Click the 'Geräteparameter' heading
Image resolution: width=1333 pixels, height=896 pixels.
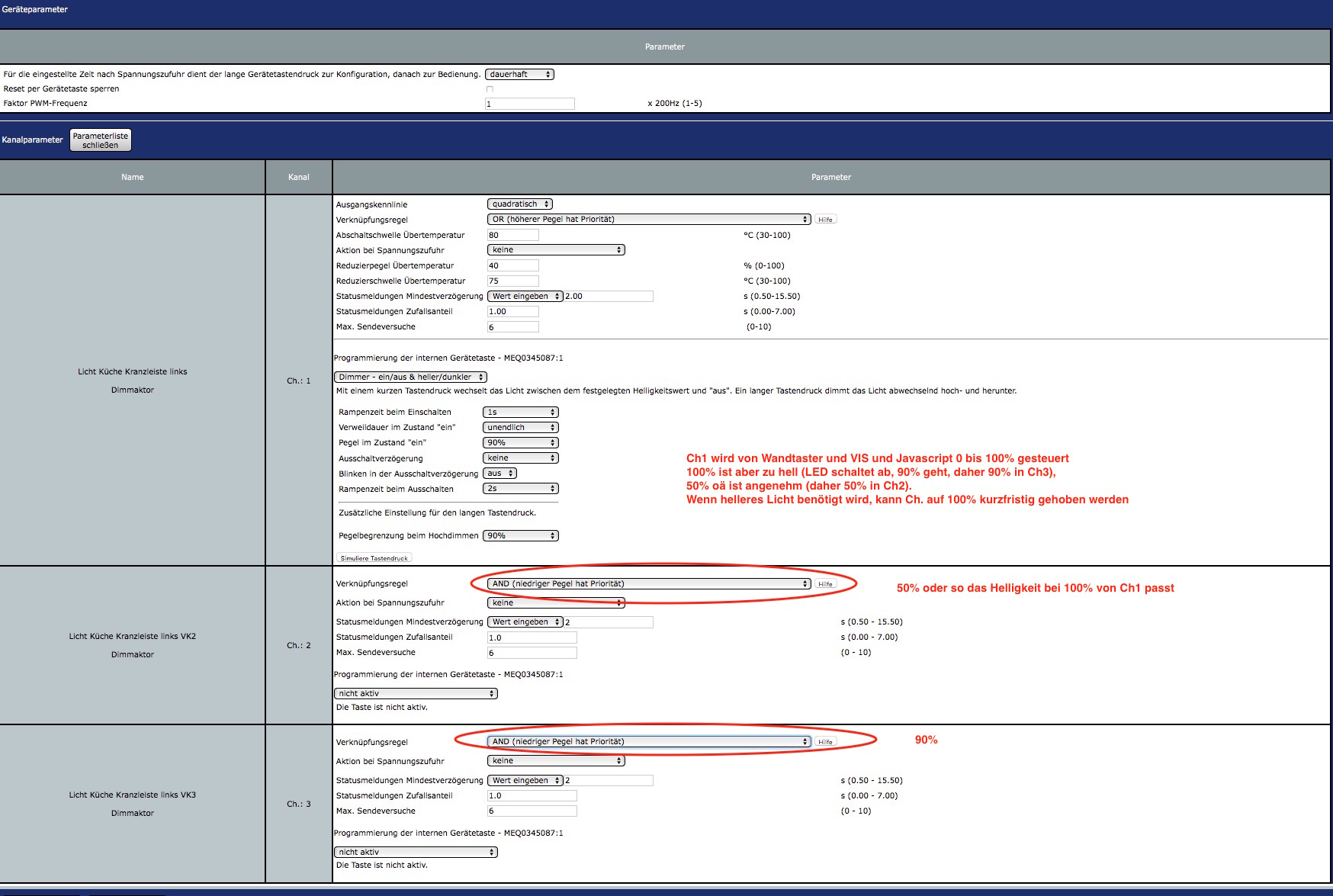(x=35, y=9)
